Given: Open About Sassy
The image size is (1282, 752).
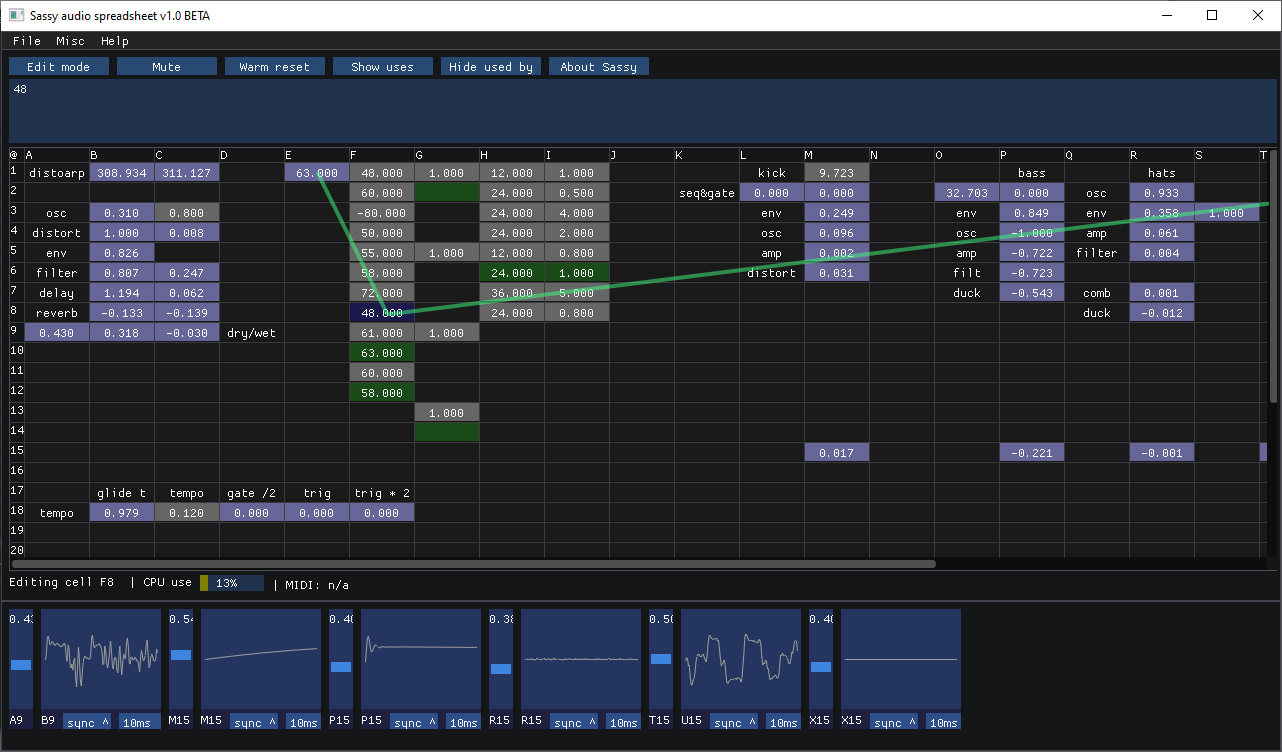Looking at the screenshot, I should tap(598, 66).
